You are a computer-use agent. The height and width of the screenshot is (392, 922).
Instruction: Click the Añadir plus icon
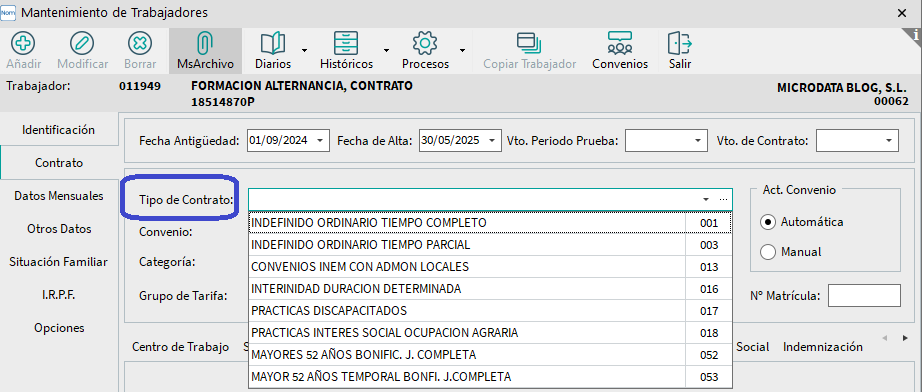[x=24, y=43]
